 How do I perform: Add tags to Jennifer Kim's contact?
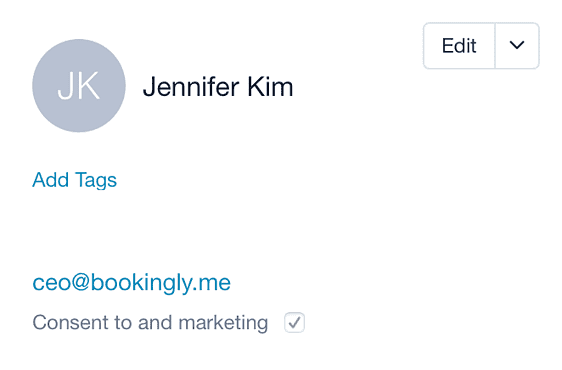click(75, 180)
